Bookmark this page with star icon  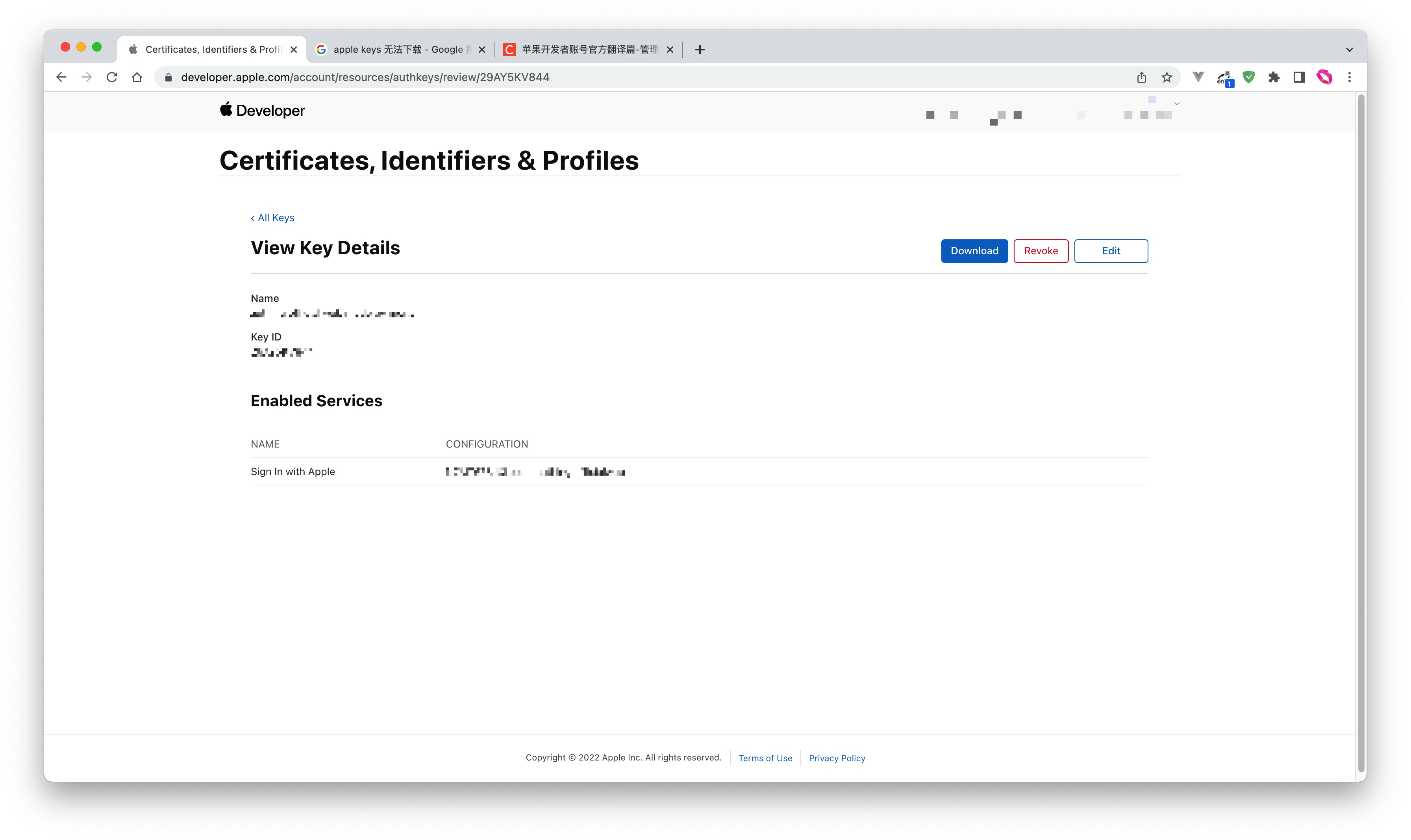point(1167,78)
